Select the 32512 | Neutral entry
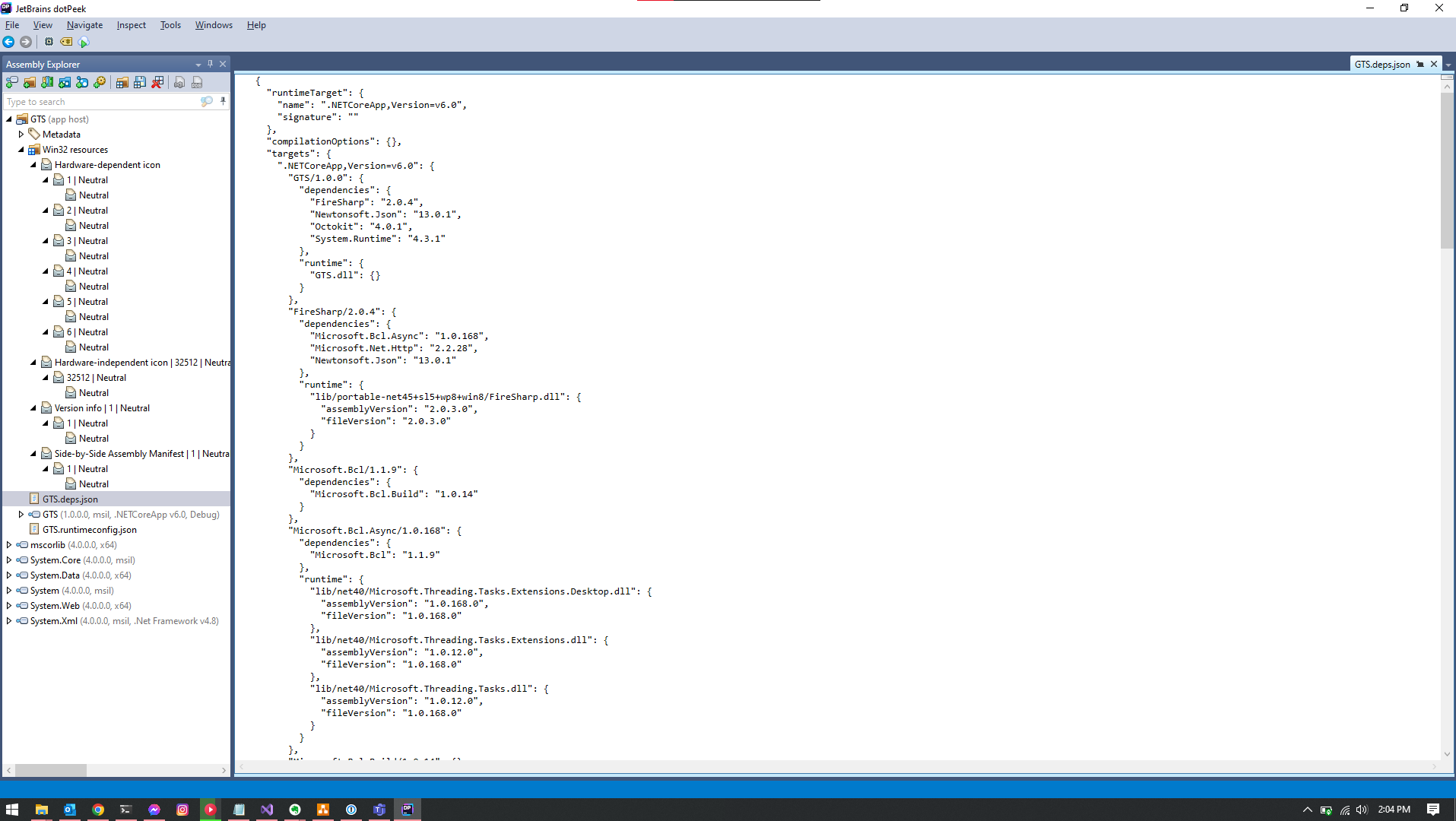Viewport: 1456px width, 821px height. [97, 378]
